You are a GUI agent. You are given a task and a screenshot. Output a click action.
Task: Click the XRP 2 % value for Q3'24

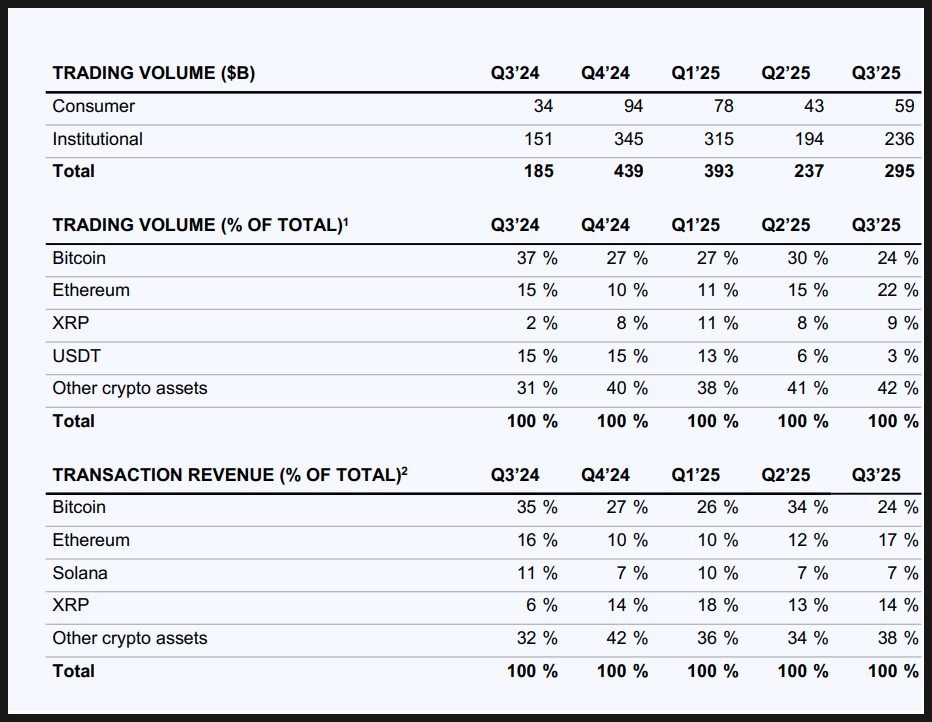[542, 323]
